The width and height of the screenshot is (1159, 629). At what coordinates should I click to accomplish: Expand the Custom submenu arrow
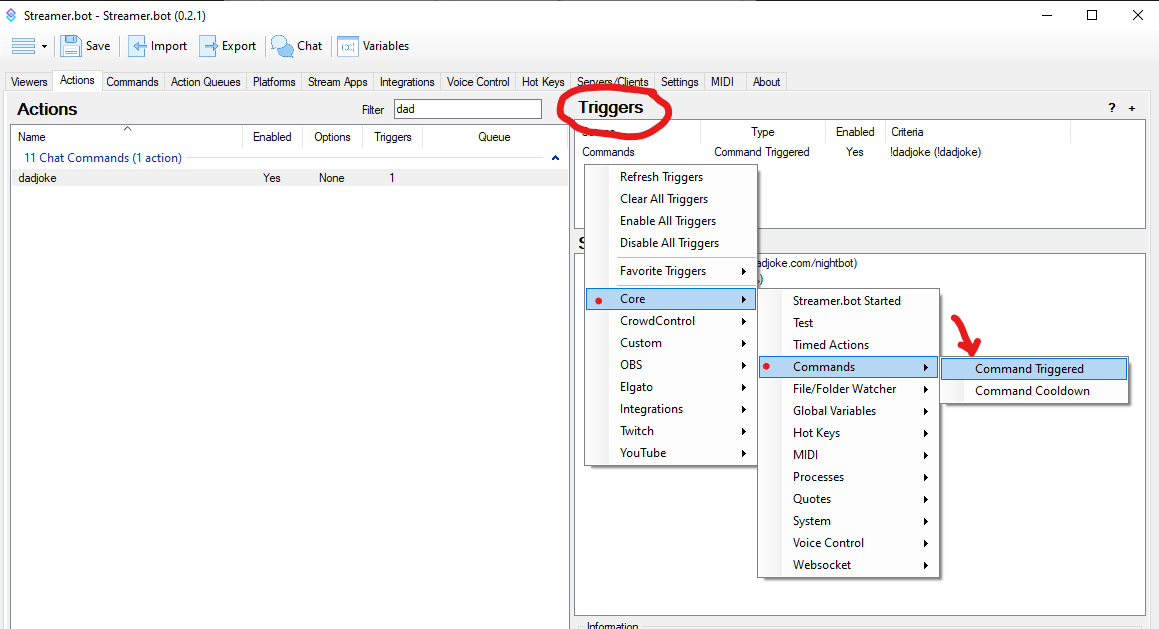[744, 344]
